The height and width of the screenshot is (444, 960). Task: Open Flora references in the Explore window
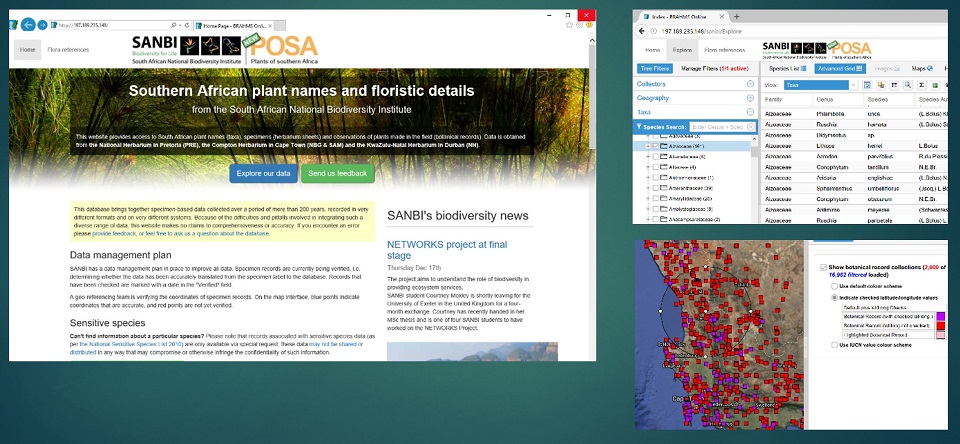click(725, 50)
